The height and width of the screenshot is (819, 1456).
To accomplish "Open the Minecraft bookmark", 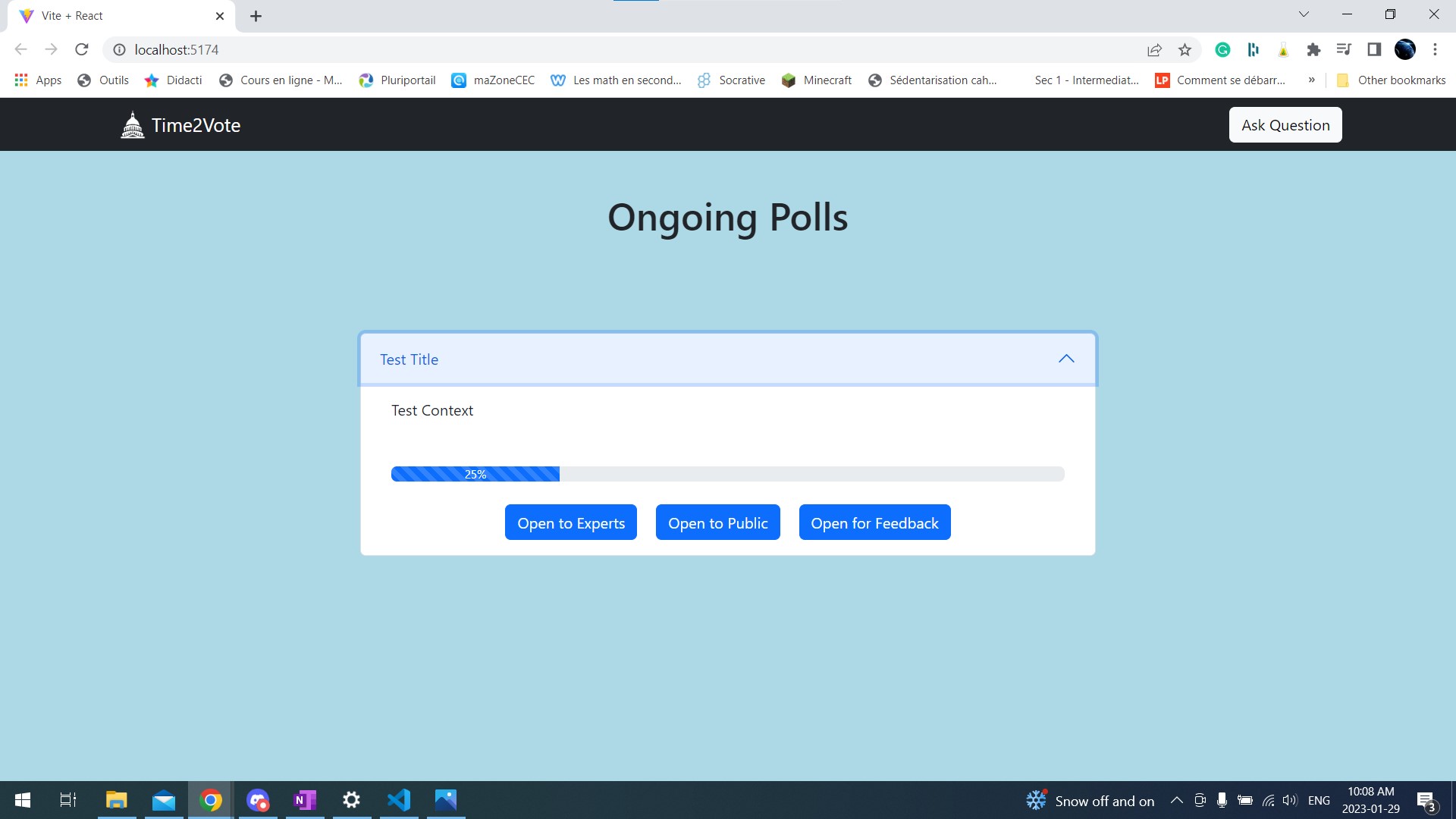I will pyautogui.click(x=817, y=80).
